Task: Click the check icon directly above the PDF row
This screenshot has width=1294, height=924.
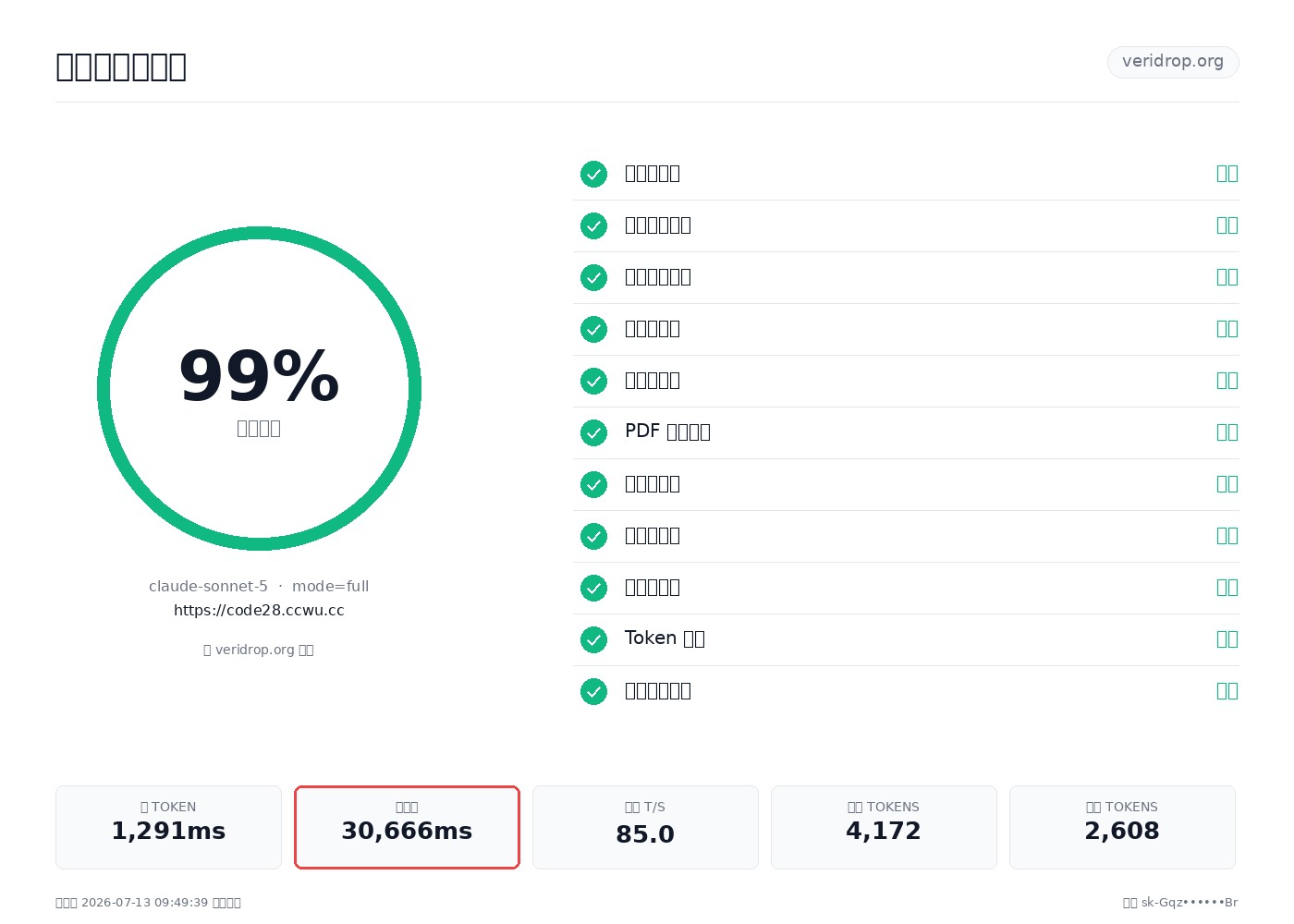Action: pos(593,381)
